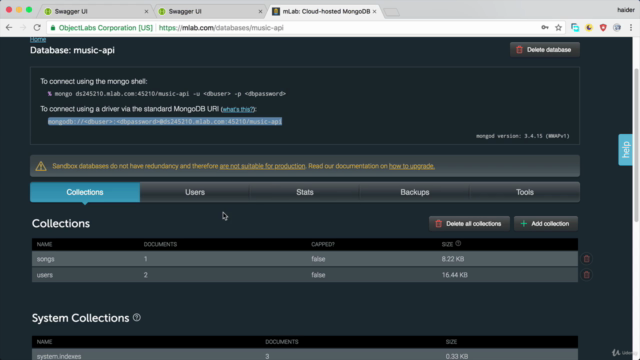Reload the mLab page
640x360 pixels.
click(37, 28)
